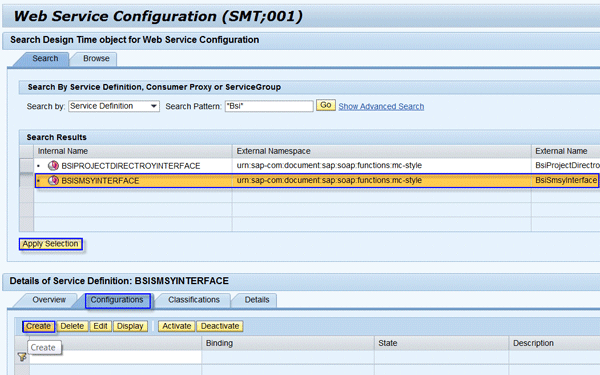Select the BSIPROJECTDIRECTROYINTERFACE row name
The image size is (600, 375).
pyautogui.click(x=131, y=166)
